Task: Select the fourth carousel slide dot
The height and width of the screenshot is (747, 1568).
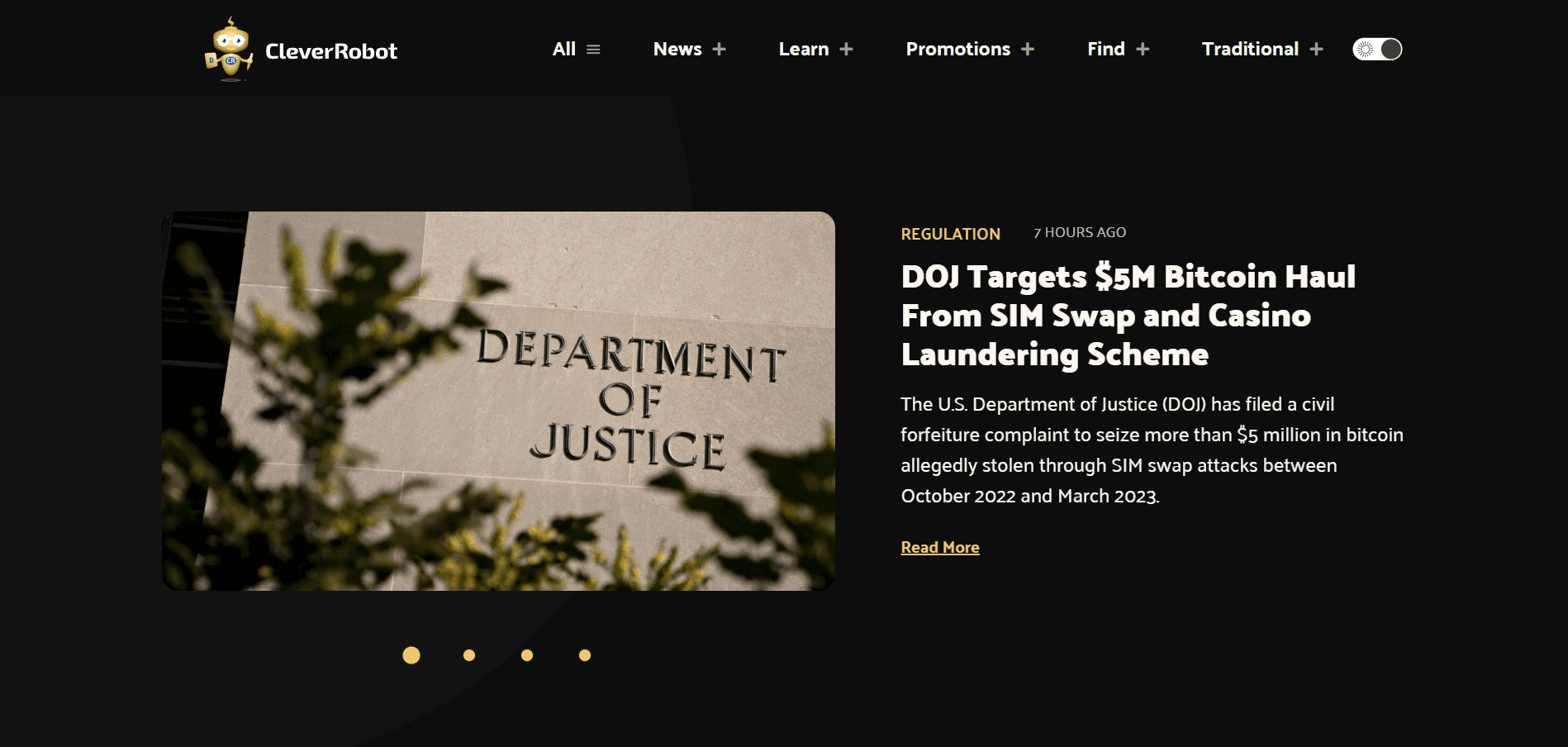Action: pyautogui.click(x=585, y=655)
